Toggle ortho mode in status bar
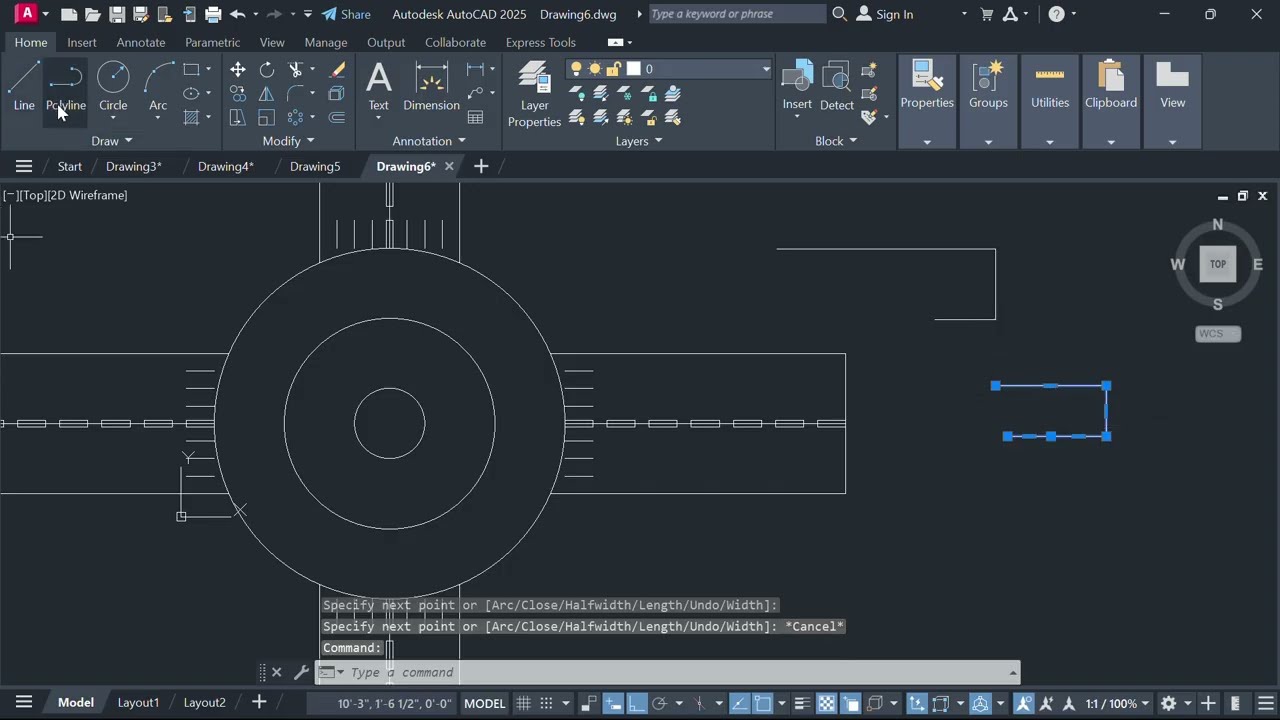This screenshot has width=1280, height=720. tap(637, 703)
